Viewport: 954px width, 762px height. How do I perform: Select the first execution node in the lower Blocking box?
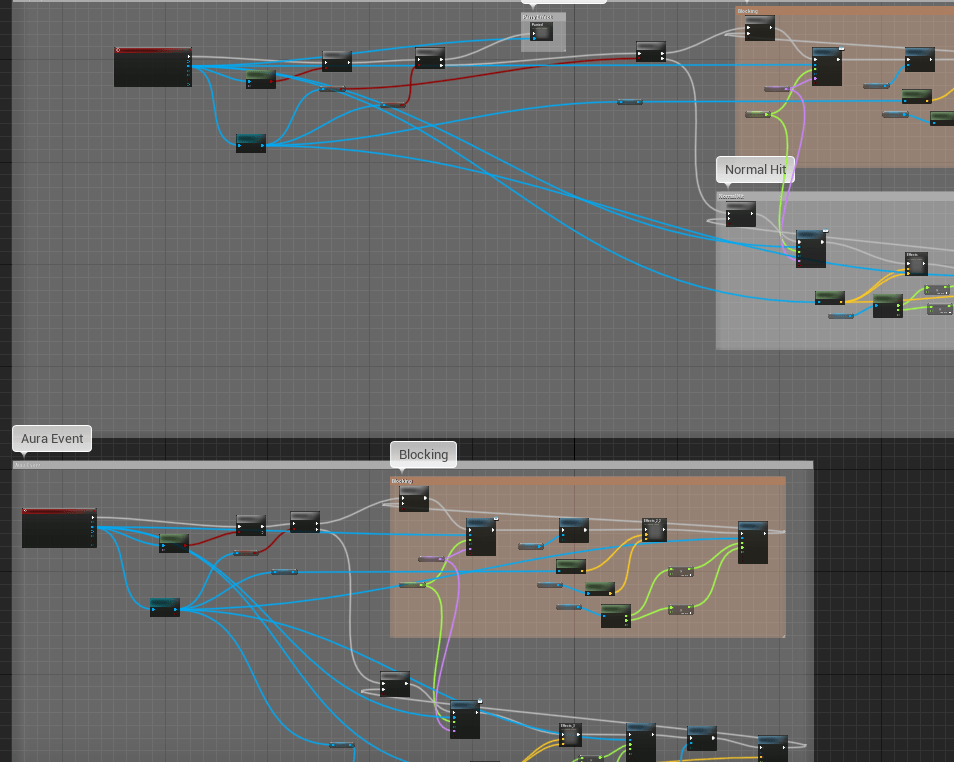[x=414, y=499]
